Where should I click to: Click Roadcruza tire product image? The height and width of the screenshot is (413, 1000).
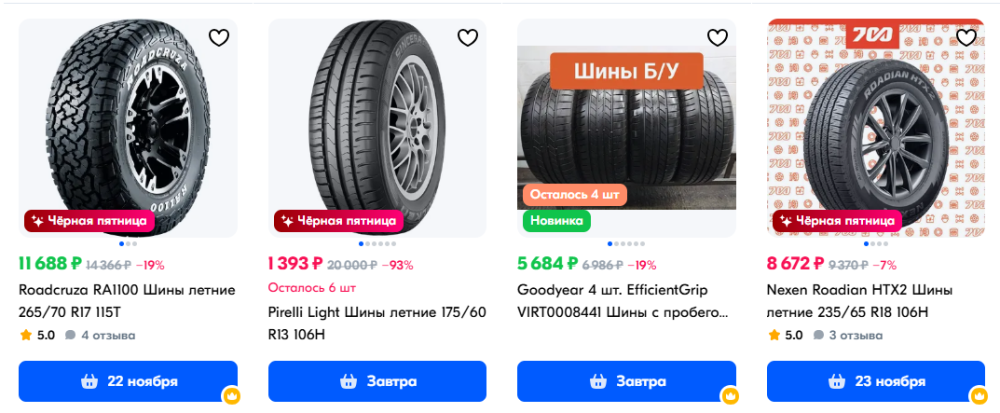[x=128, y=120]
